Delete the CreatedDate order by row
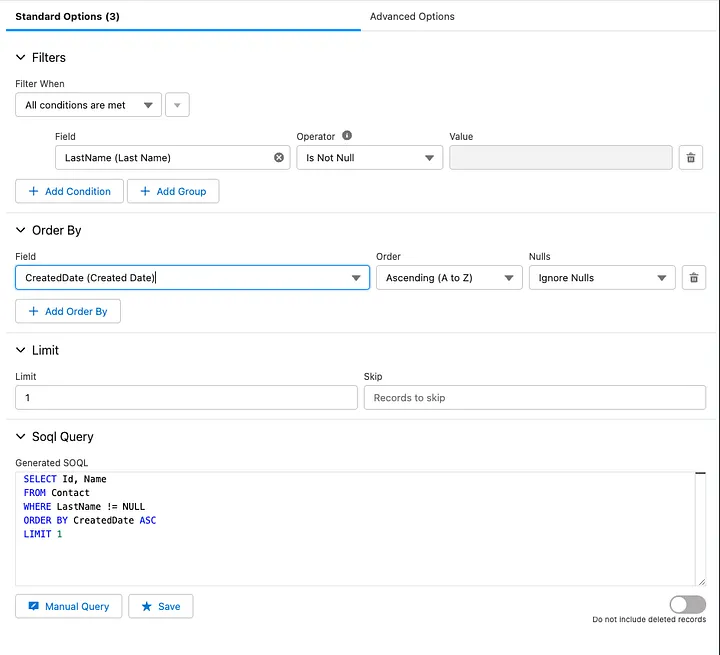This screenshot has height=655, width=720. click(x=694, y=277)
